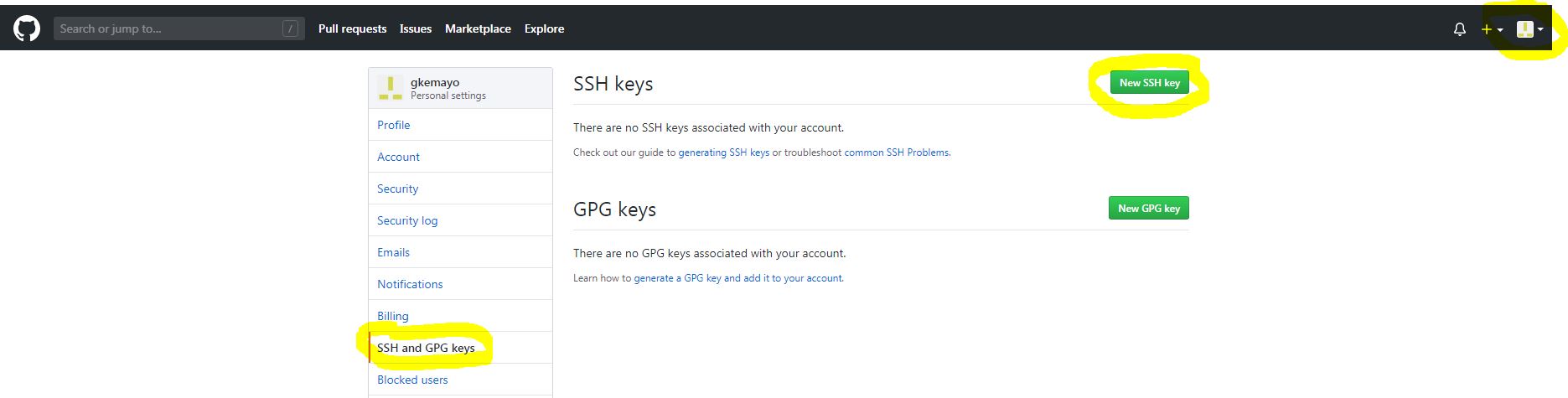Image resolution: width=1568 pixels, height=398 pixels.
Task: Open the Marketplace nav link
Action: tap(478, 28)
